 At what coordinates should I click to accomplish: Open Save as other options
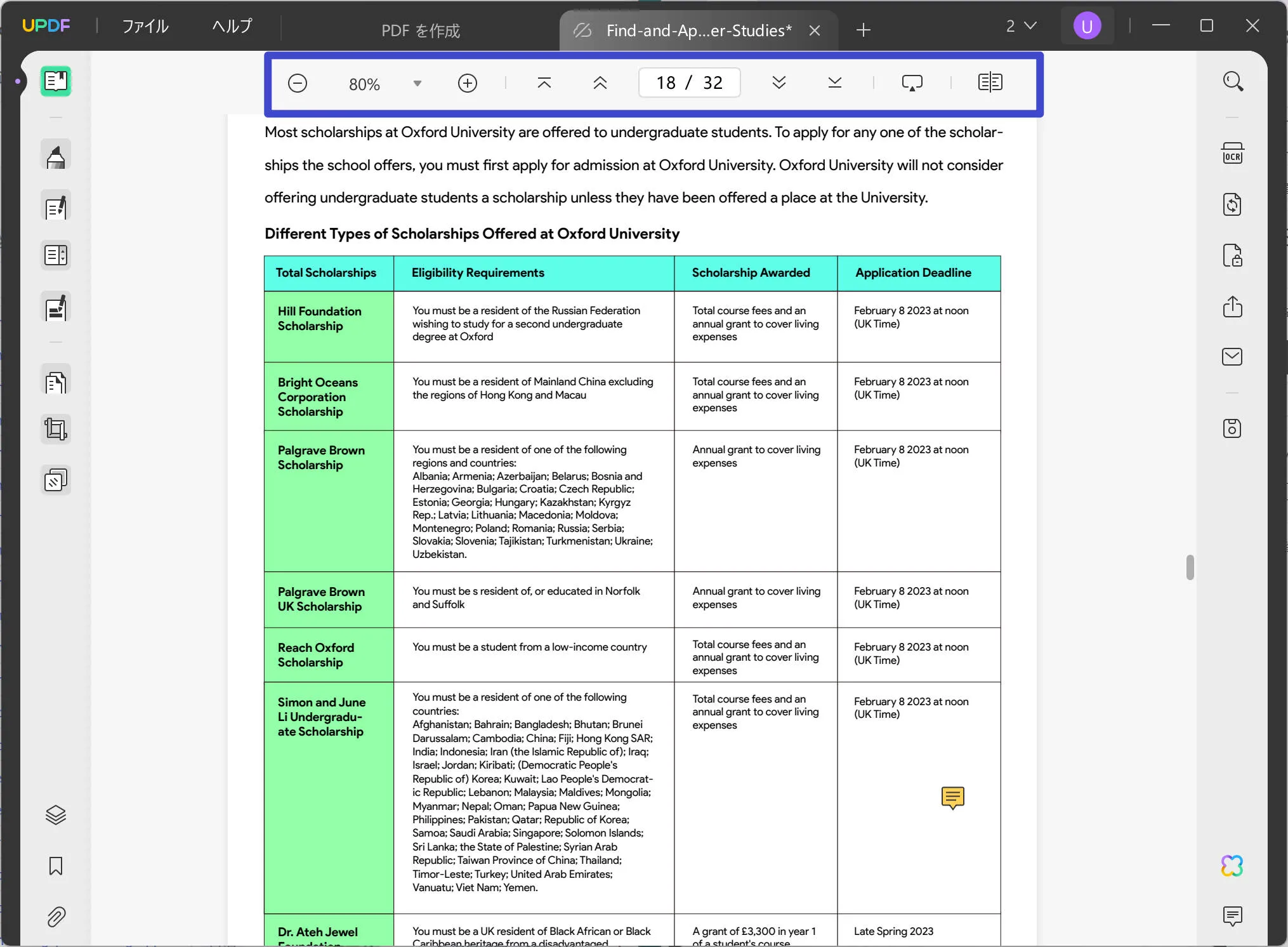pyautogui.click(x=1233, y=428)
